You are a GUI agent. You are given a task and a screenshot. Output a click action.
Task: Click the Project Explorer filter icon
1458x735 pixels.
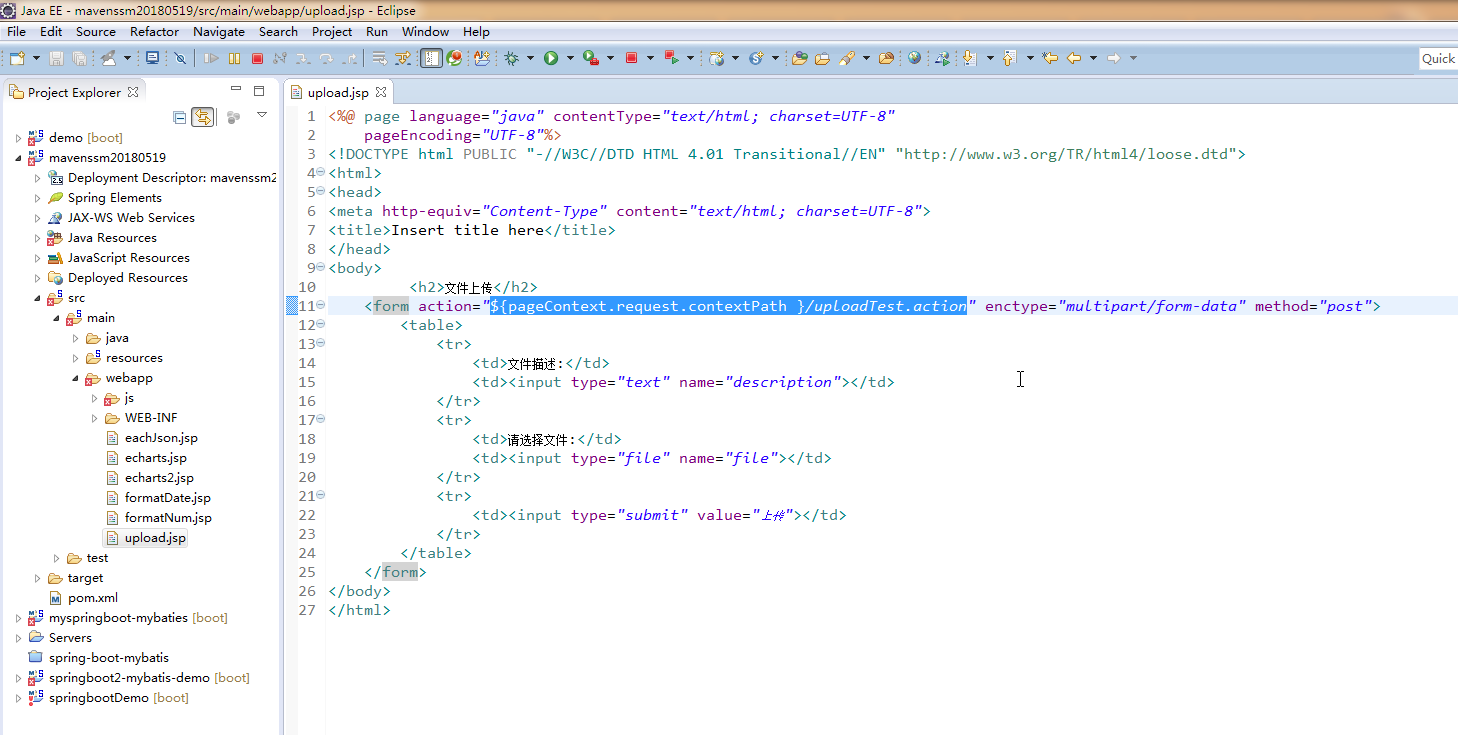click(233, 117)
